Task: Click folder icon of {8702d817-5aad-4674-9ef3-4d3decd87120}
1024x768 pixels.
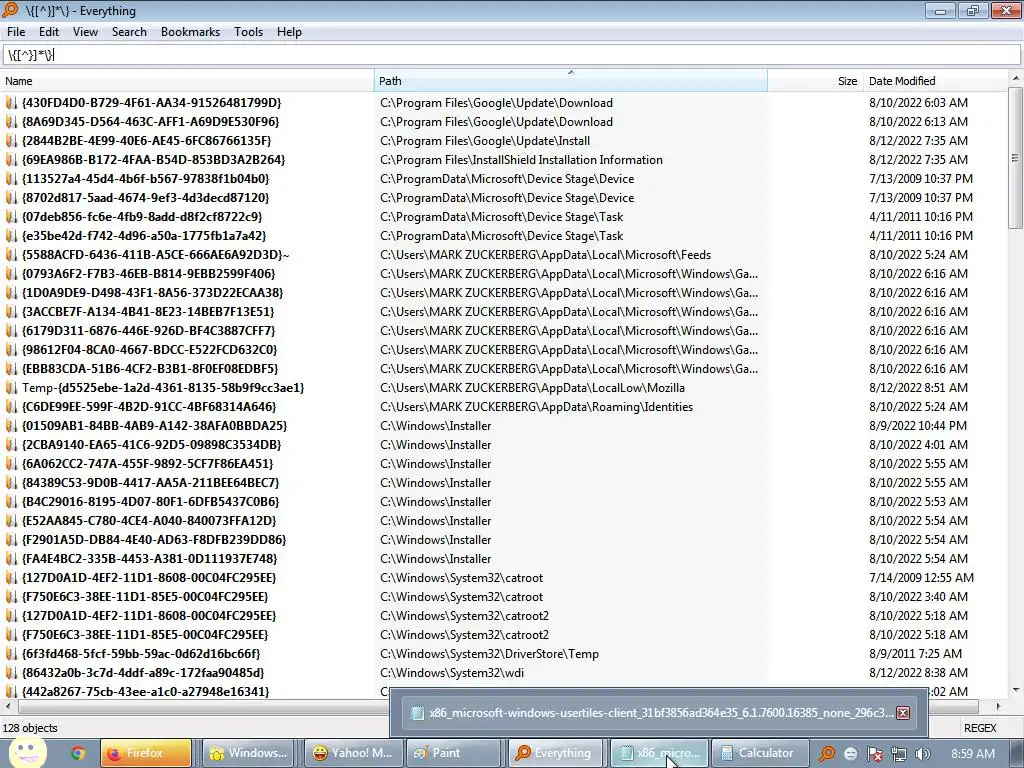Action: [10, 197]
